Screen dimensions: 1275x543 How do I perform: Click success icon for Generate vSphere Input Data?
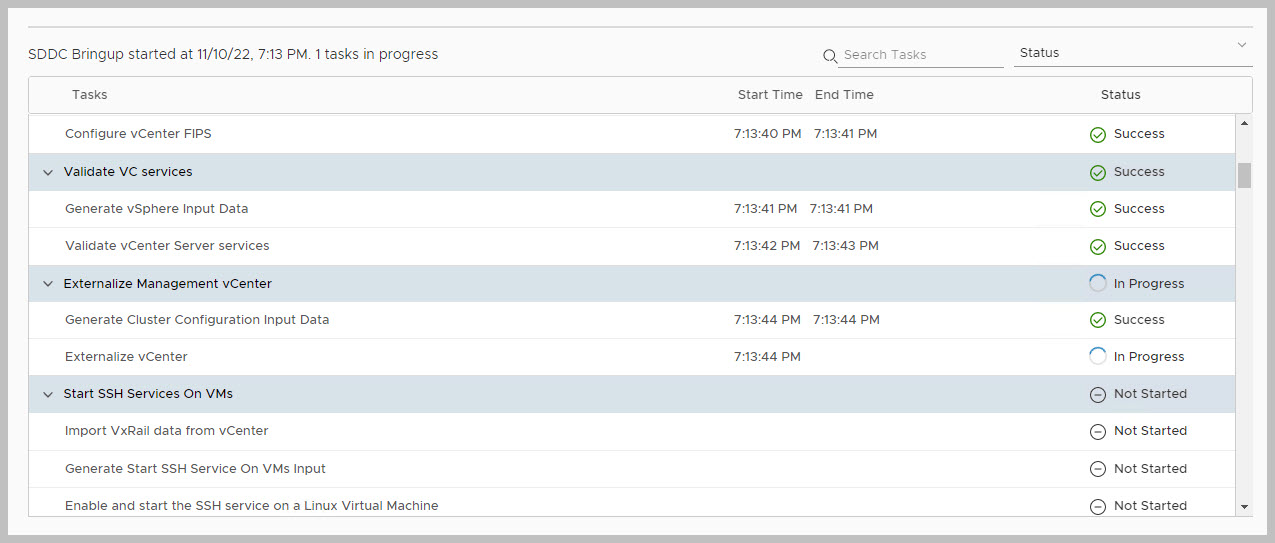point(1097,209)
